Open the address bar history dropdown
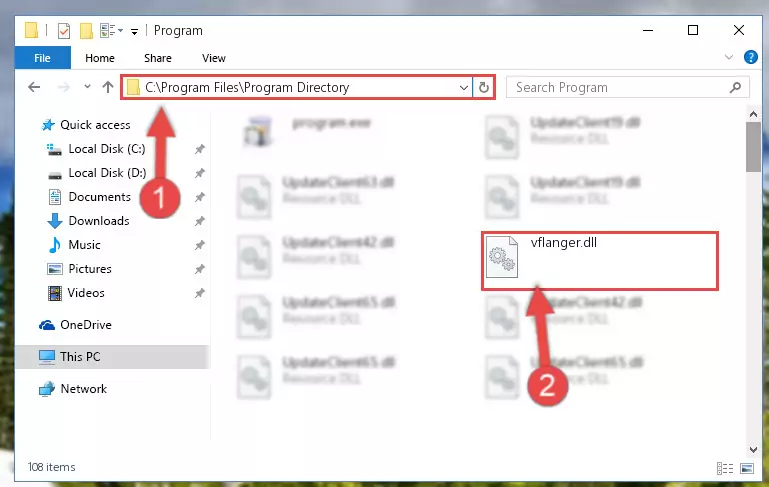This screenshot has width=769, height=487. click(463, 88)
